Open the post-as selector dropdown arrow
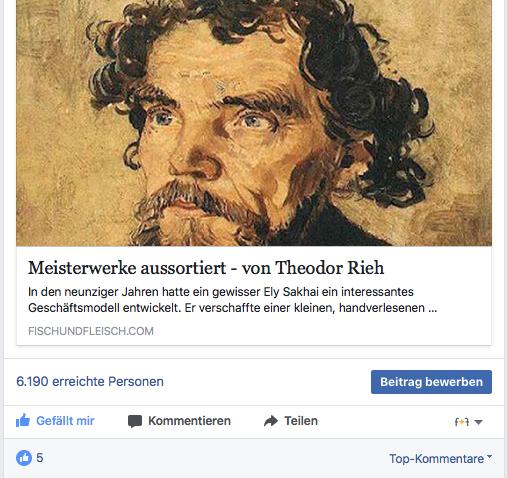The image size is (507, 478). point(478,422)
